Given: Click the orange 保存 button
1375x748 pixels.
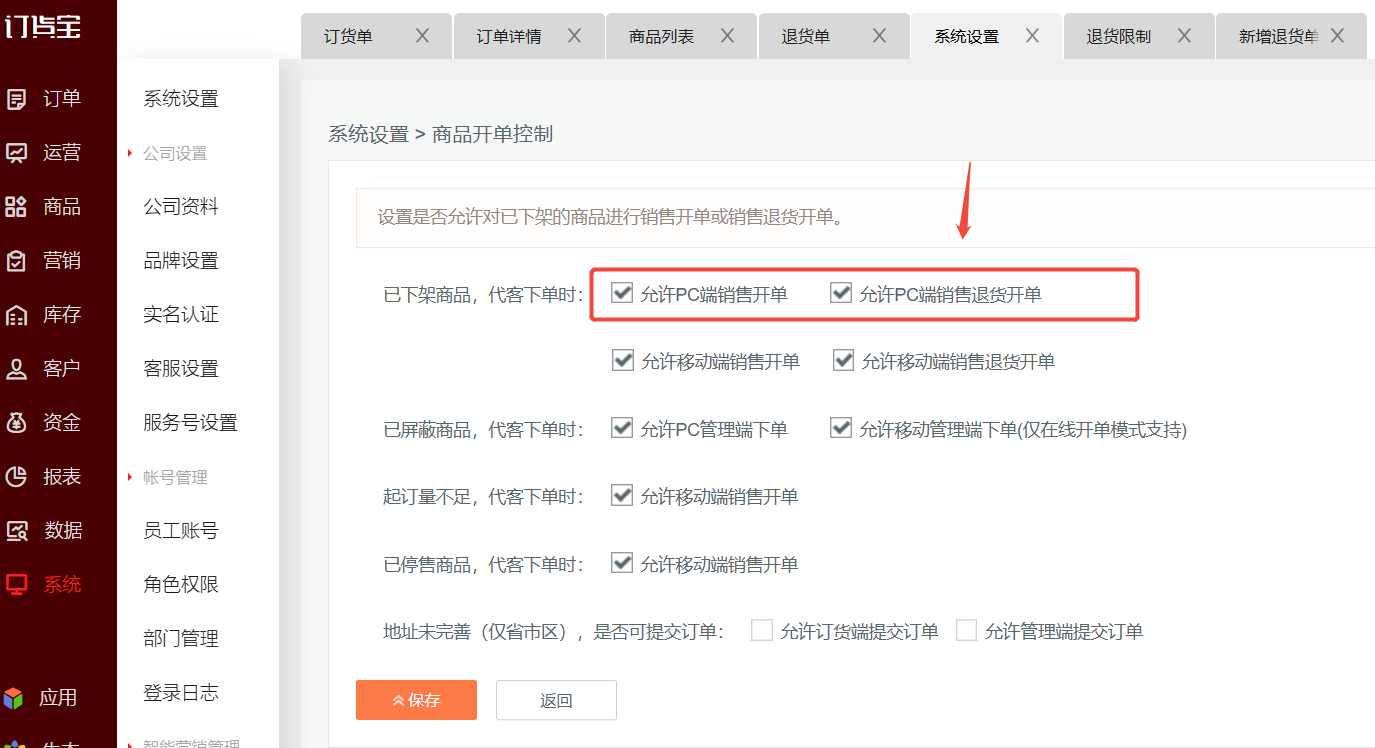Looking at the screenshot, I should click(x=416, y=700).
